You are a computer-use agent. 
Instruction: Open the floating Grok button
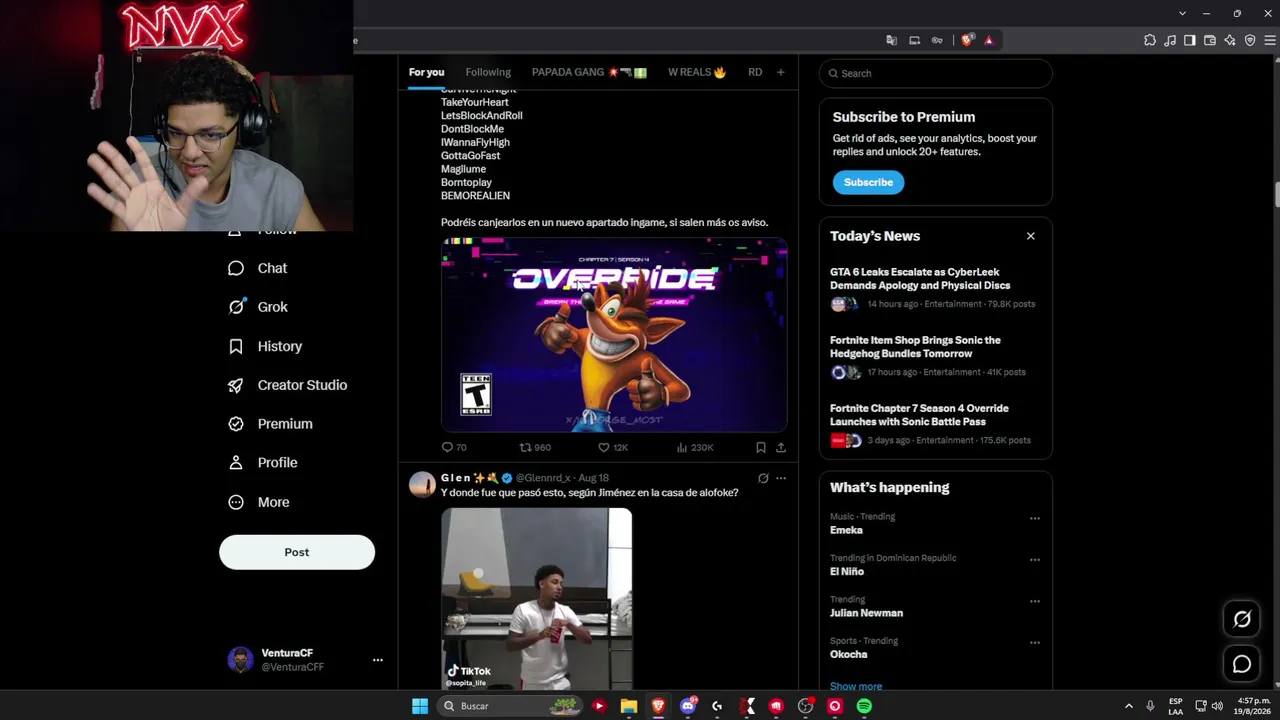(x=1242, y=619)
